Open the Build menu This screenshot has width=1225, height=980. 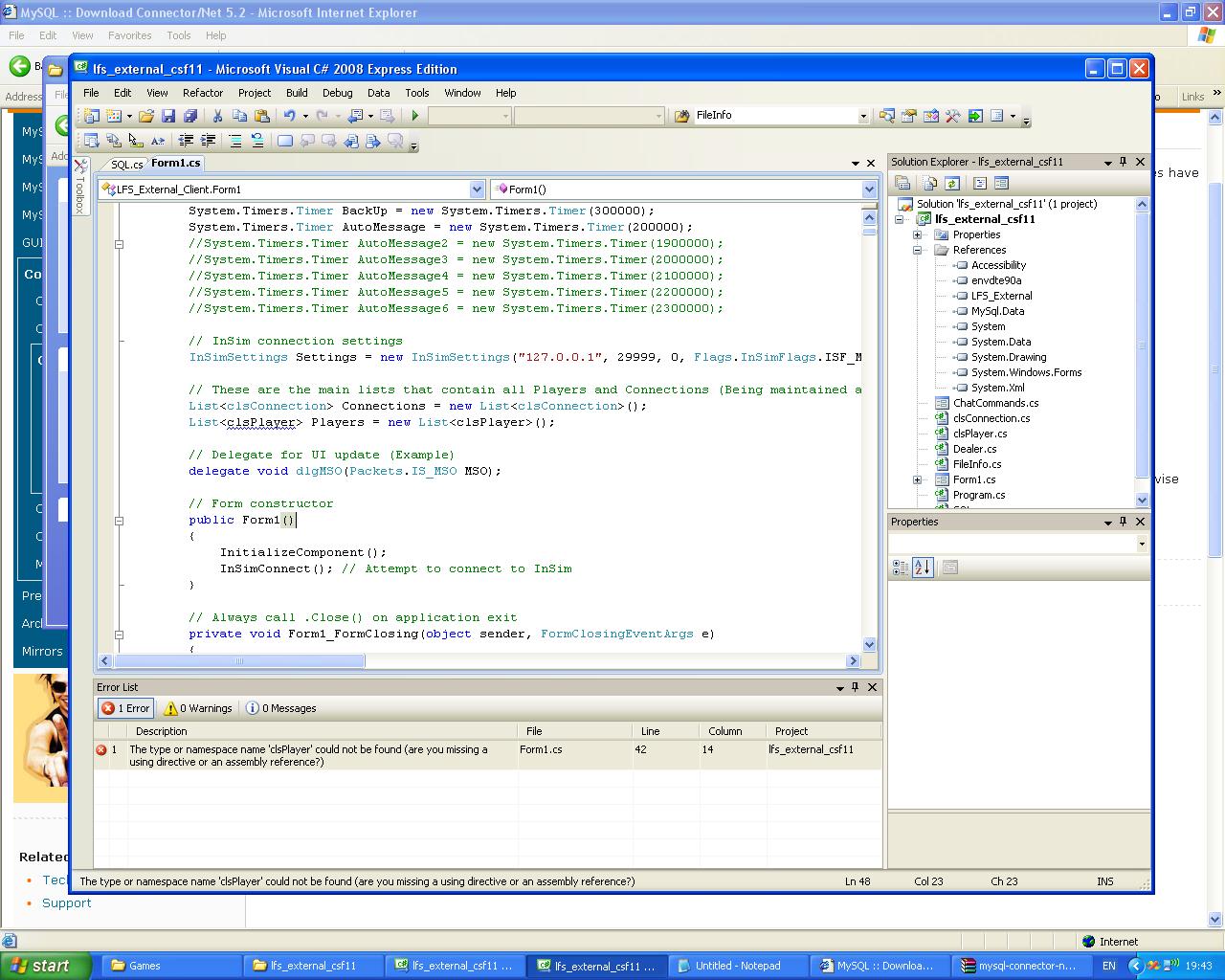click(x=297, y=93)
